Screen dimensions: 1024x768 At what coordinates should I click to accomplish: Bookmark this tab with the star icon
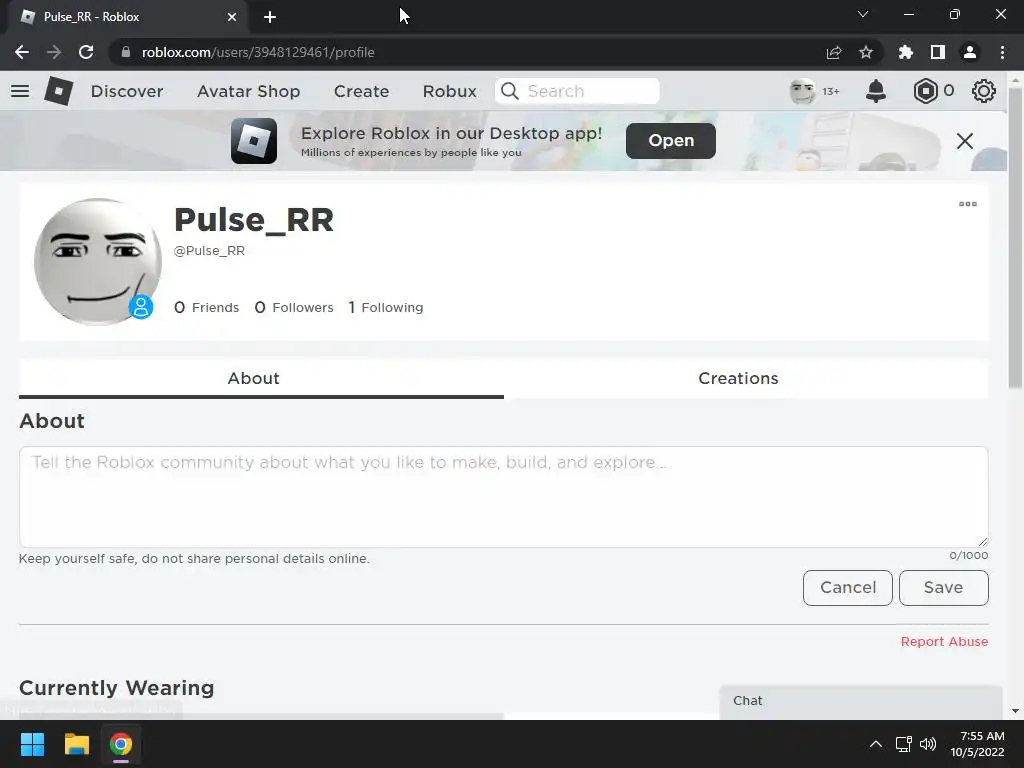(x=866, y=52)
